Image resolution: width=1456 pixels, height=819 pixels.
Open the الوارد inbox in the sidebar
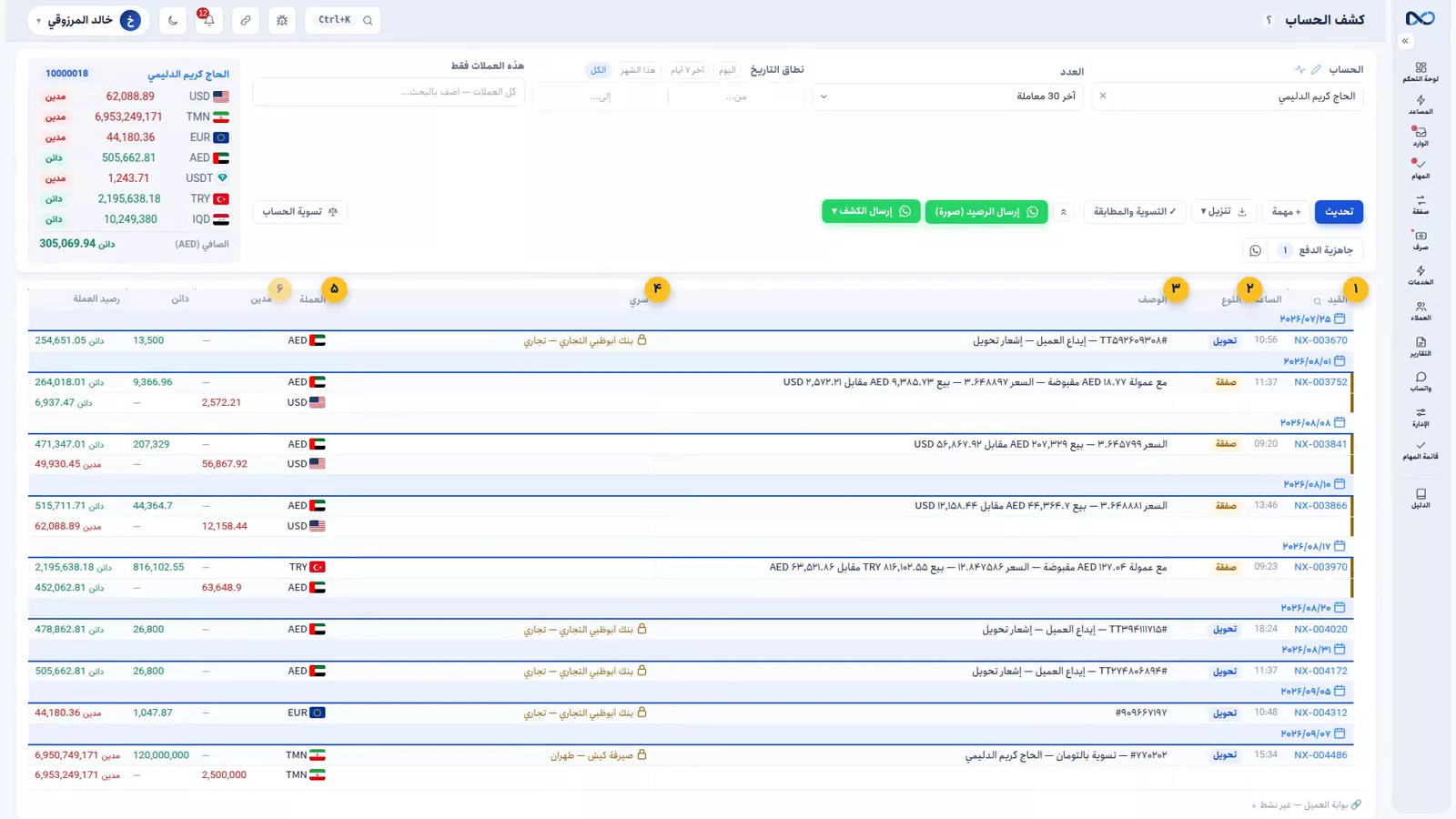[1421, 137]
